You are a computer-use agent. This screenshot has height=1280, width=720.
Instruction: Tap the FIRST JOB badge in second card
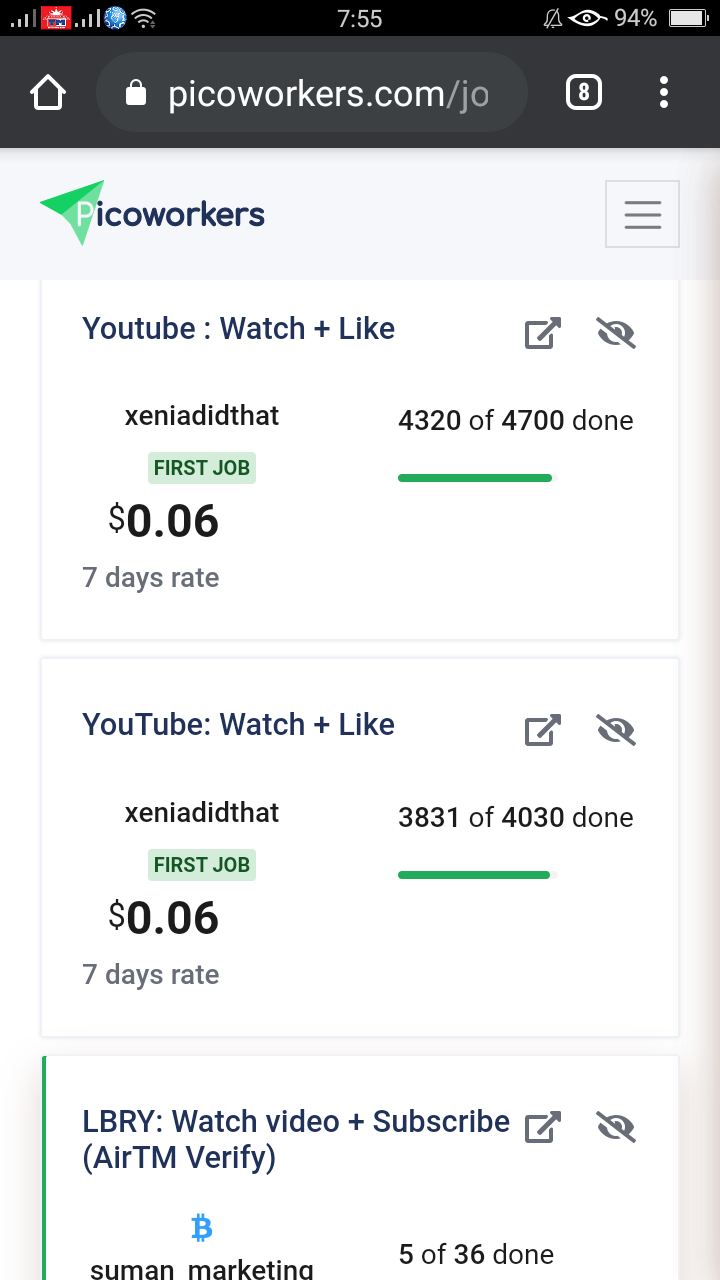[x=202, y=865]
